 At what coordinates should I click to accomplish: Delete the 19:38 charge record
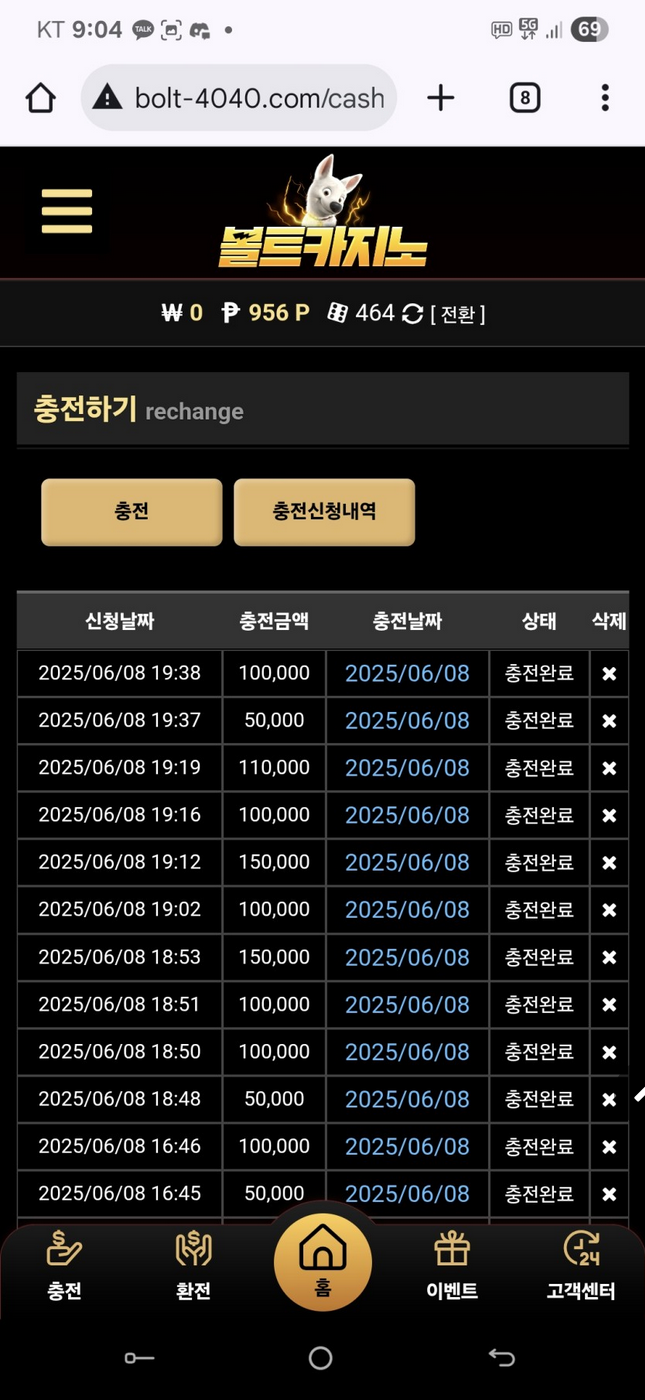coord(609,674)
